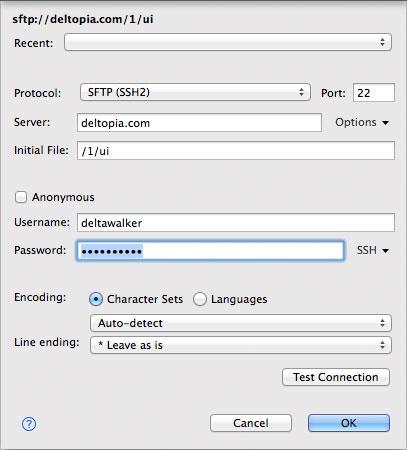This screenshot has width=407, height=450.
Task: Click the Password field
Action: 210,251
